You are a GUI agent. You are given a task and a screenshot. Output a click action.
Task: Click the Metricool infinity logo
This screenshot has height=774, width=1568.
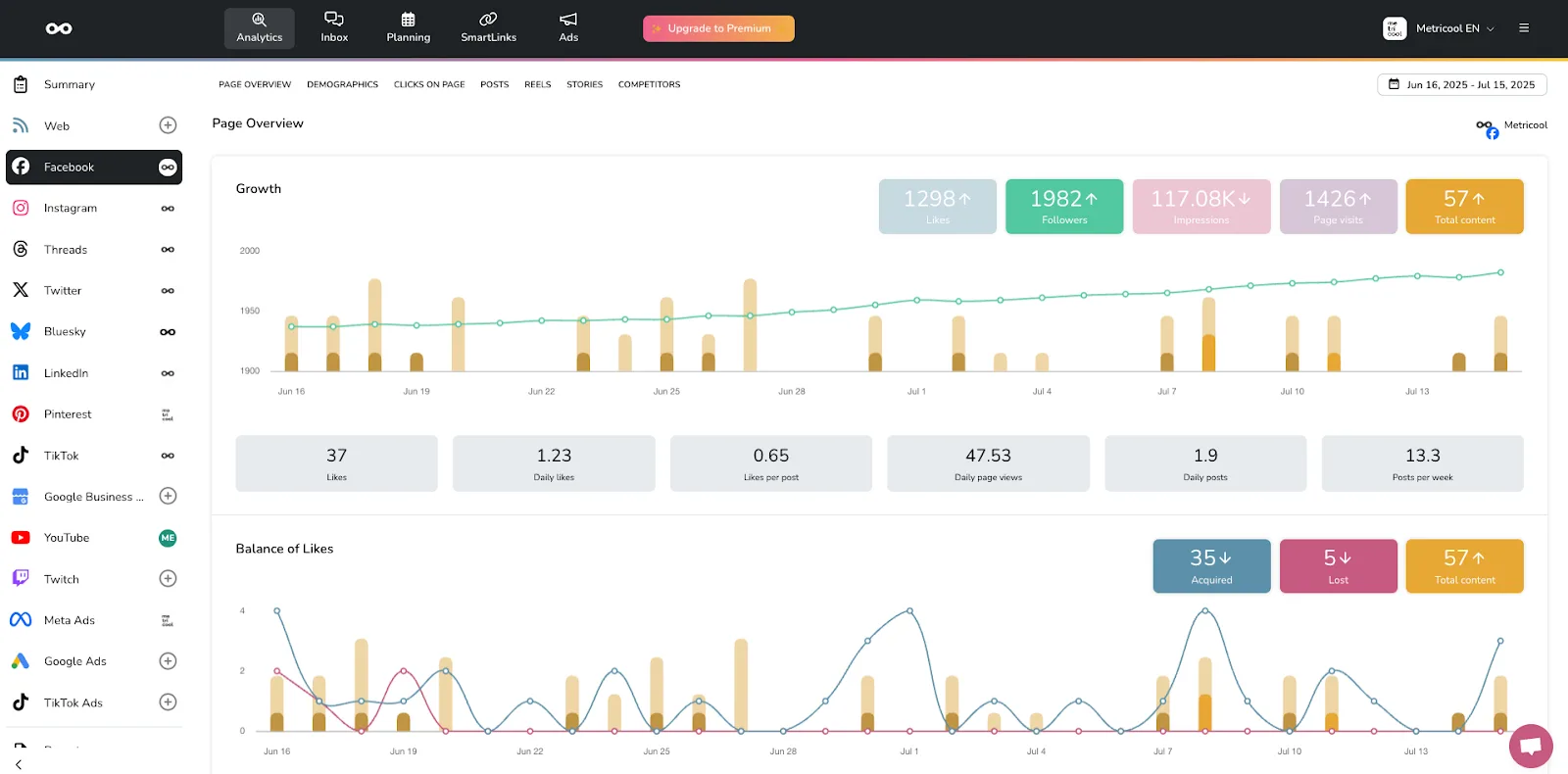point(59,28)
